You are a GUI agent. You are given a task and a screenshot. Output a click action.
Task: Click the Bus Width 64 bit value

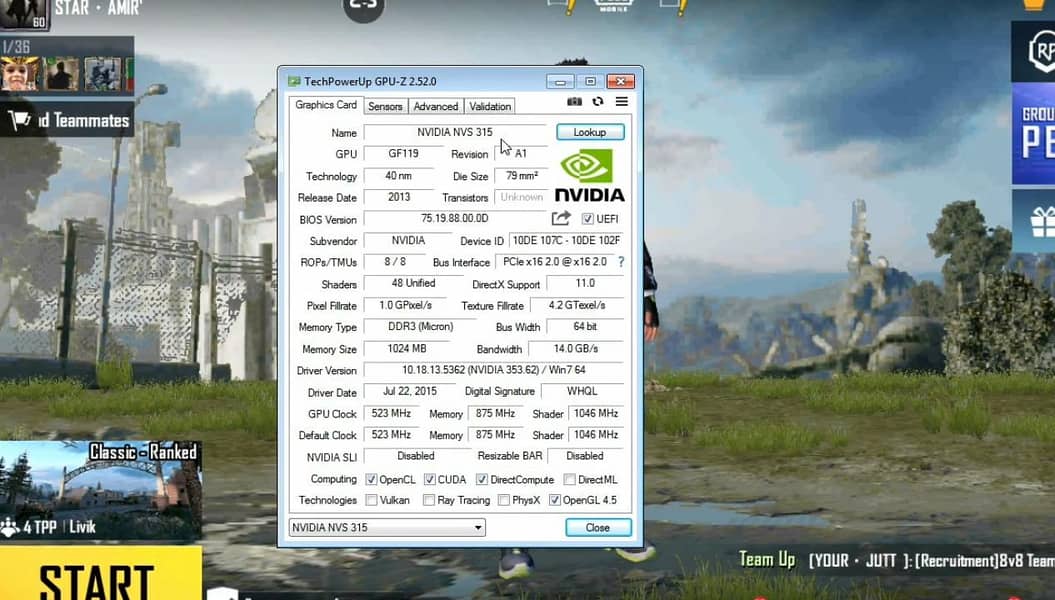click(x=585, y=327)
